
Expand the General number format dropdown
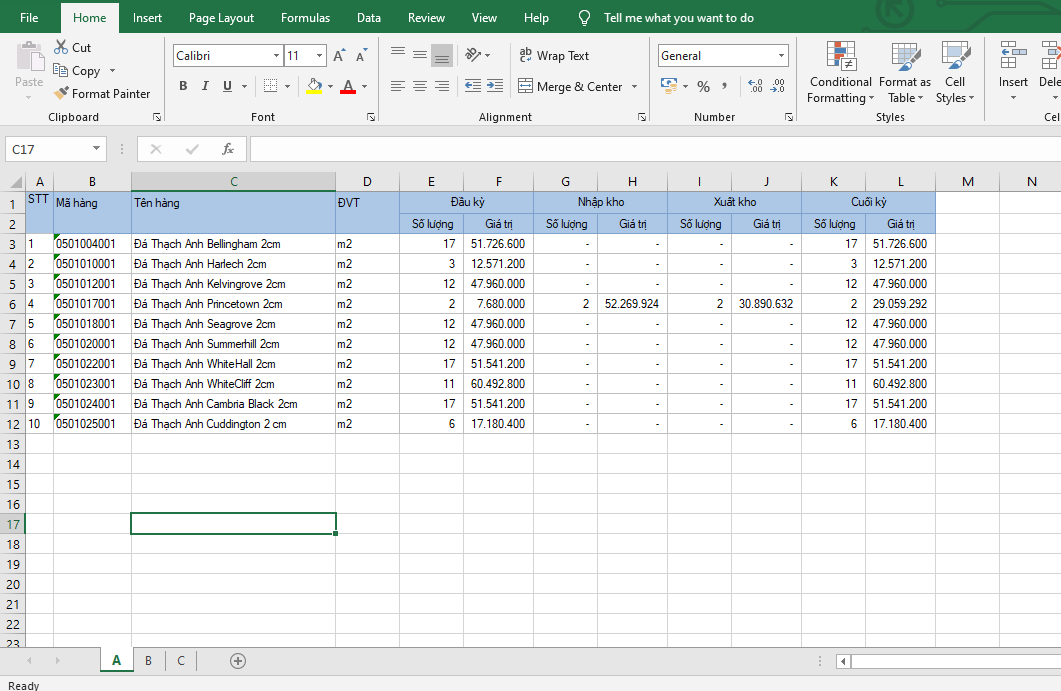click(781, 56)
